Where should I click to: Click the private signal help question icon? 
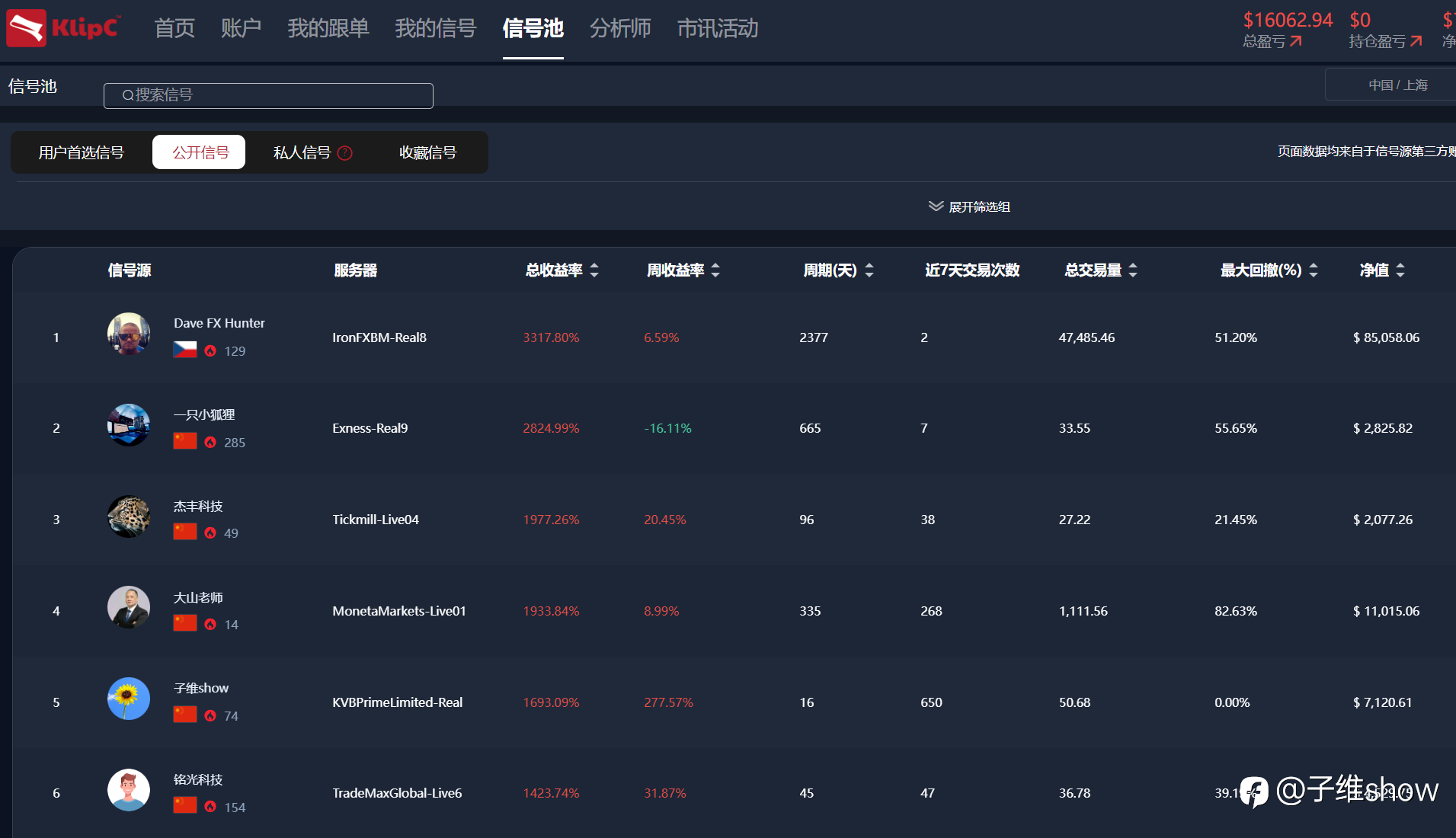point(344,153)
